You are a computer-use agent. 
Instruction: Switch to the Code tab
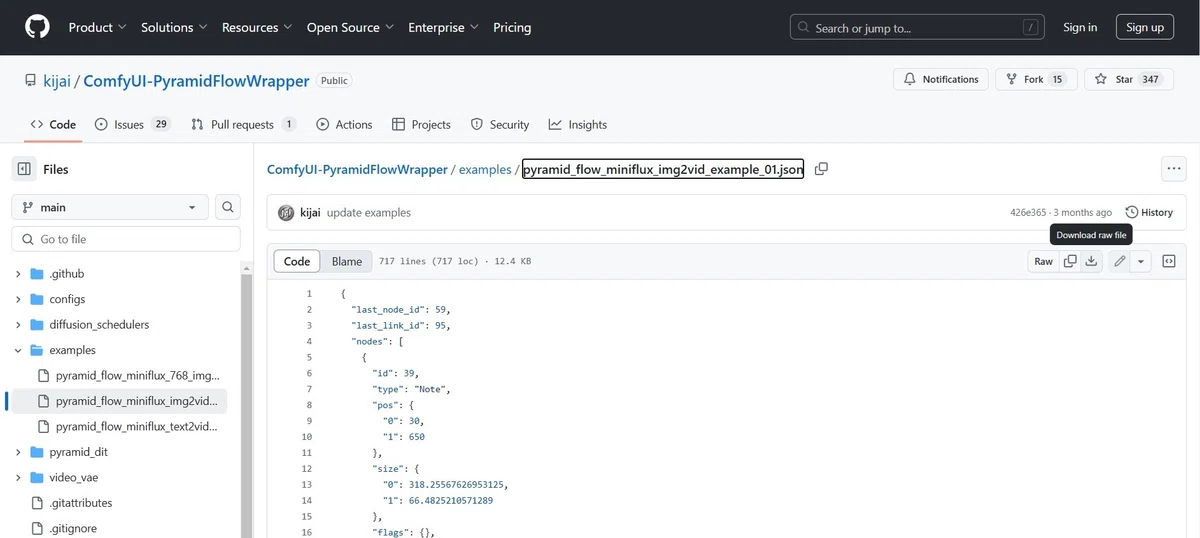(x=54, y=124)
